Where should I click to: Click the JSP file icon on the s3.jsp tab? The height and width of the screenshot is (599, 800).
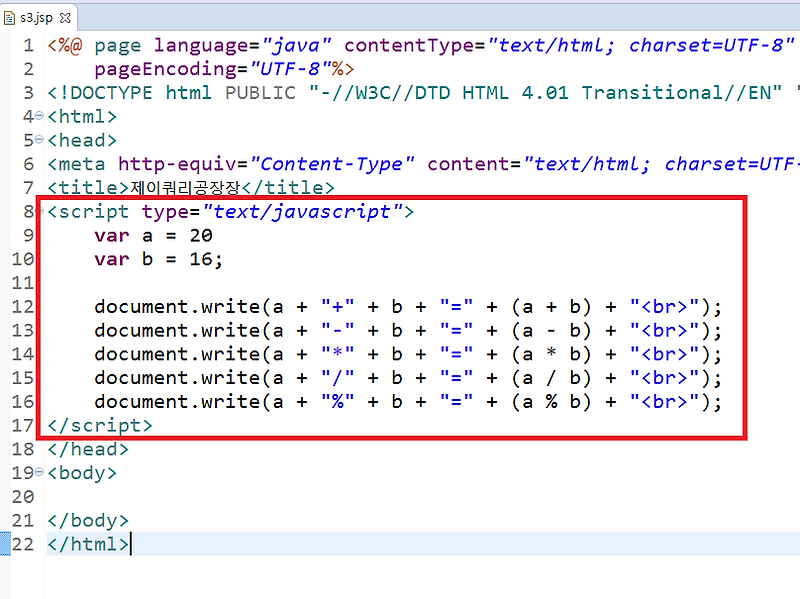click(x=9, y=18)
